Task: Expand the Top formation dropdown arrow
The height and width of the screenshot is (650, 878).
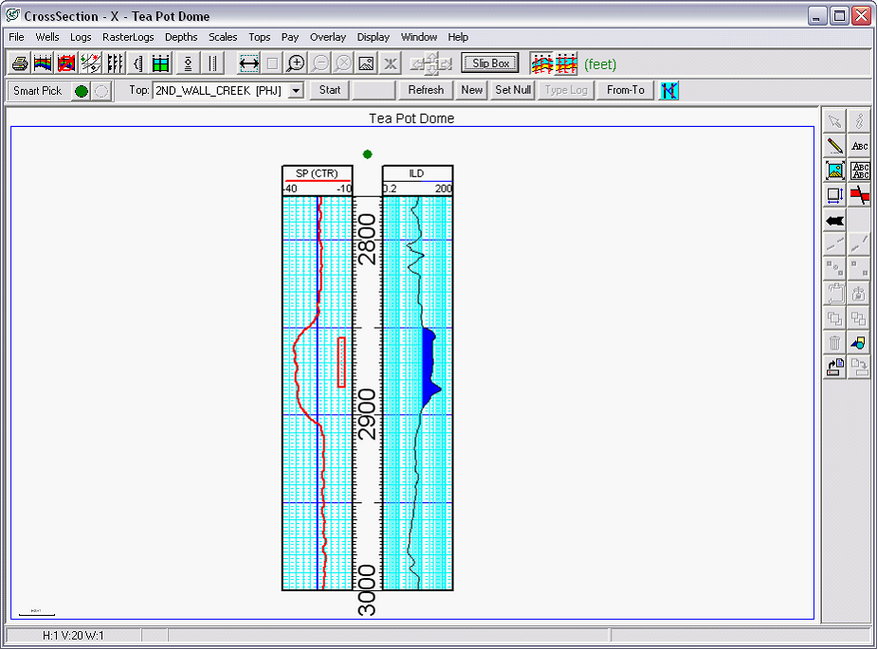Action: pos(296,91)
